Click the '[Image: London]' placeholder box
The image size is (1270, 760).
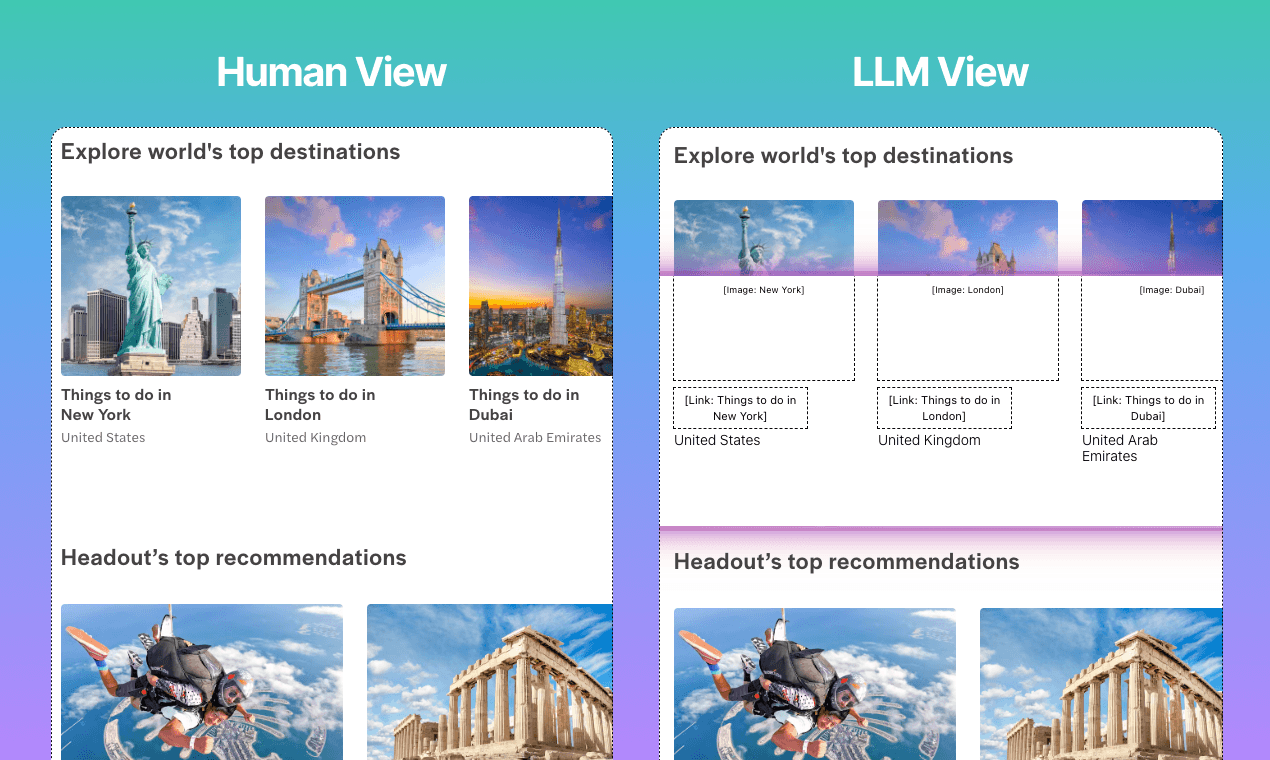[x=967, y=328]
